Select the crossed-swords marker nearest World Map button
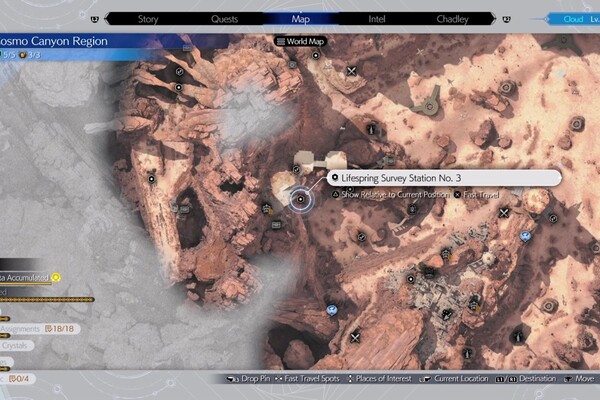The width and height of the screenshot is (600, 400). pyautogui.click(x=352, y=71)
